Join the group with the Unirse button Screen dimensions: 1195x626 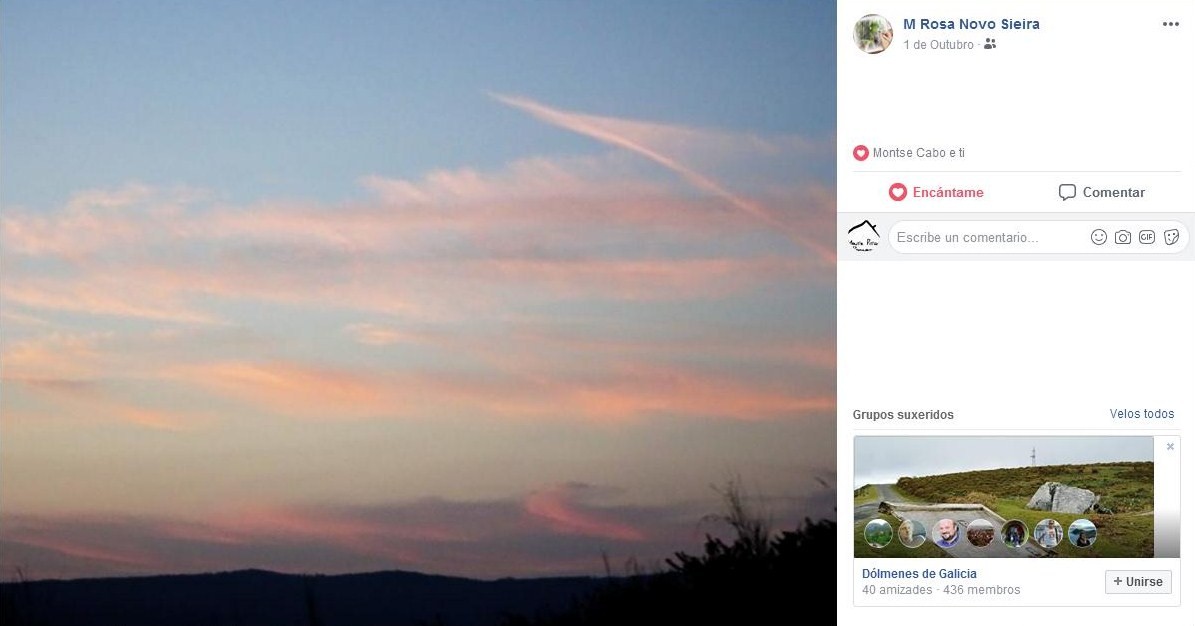tap(1138, 581)
